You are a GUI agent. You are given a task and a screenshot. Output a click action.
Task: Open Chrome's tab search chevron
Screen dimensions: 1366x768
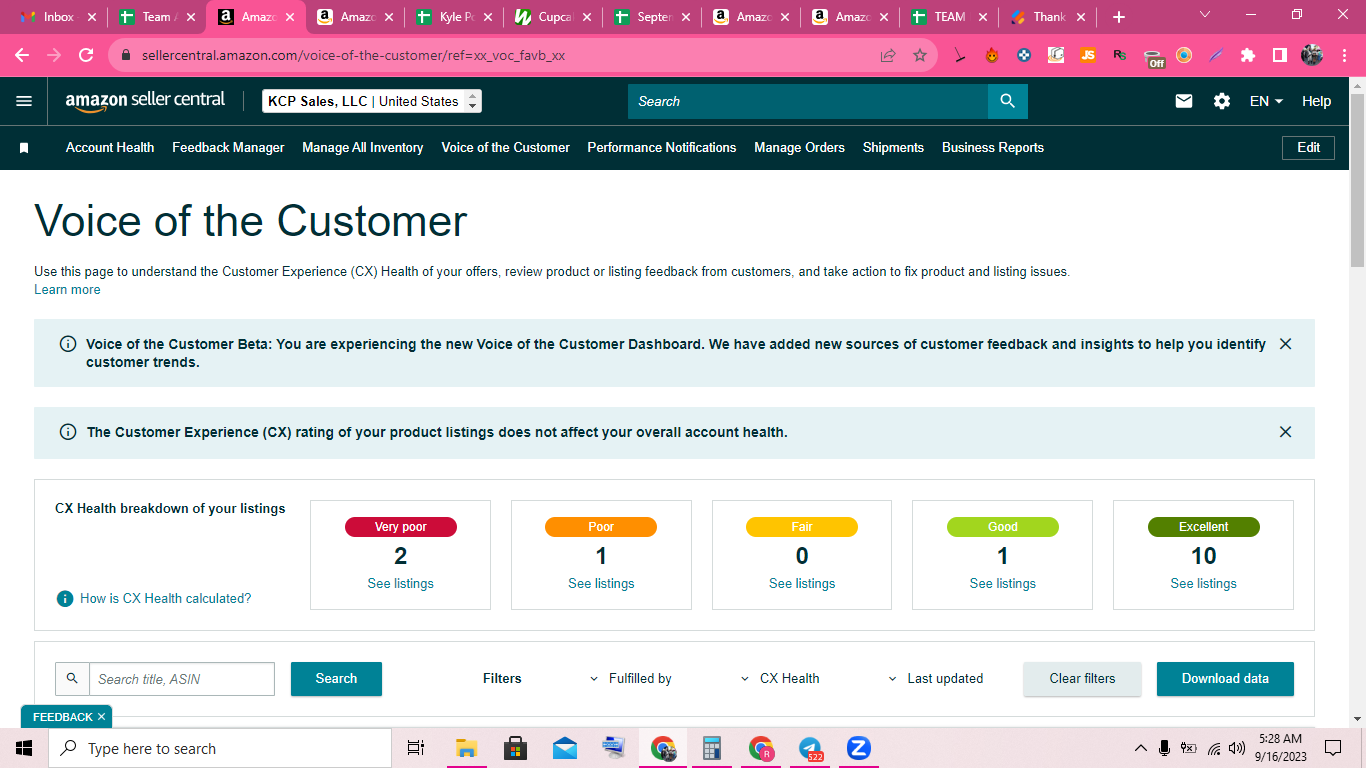[1204, 15]
